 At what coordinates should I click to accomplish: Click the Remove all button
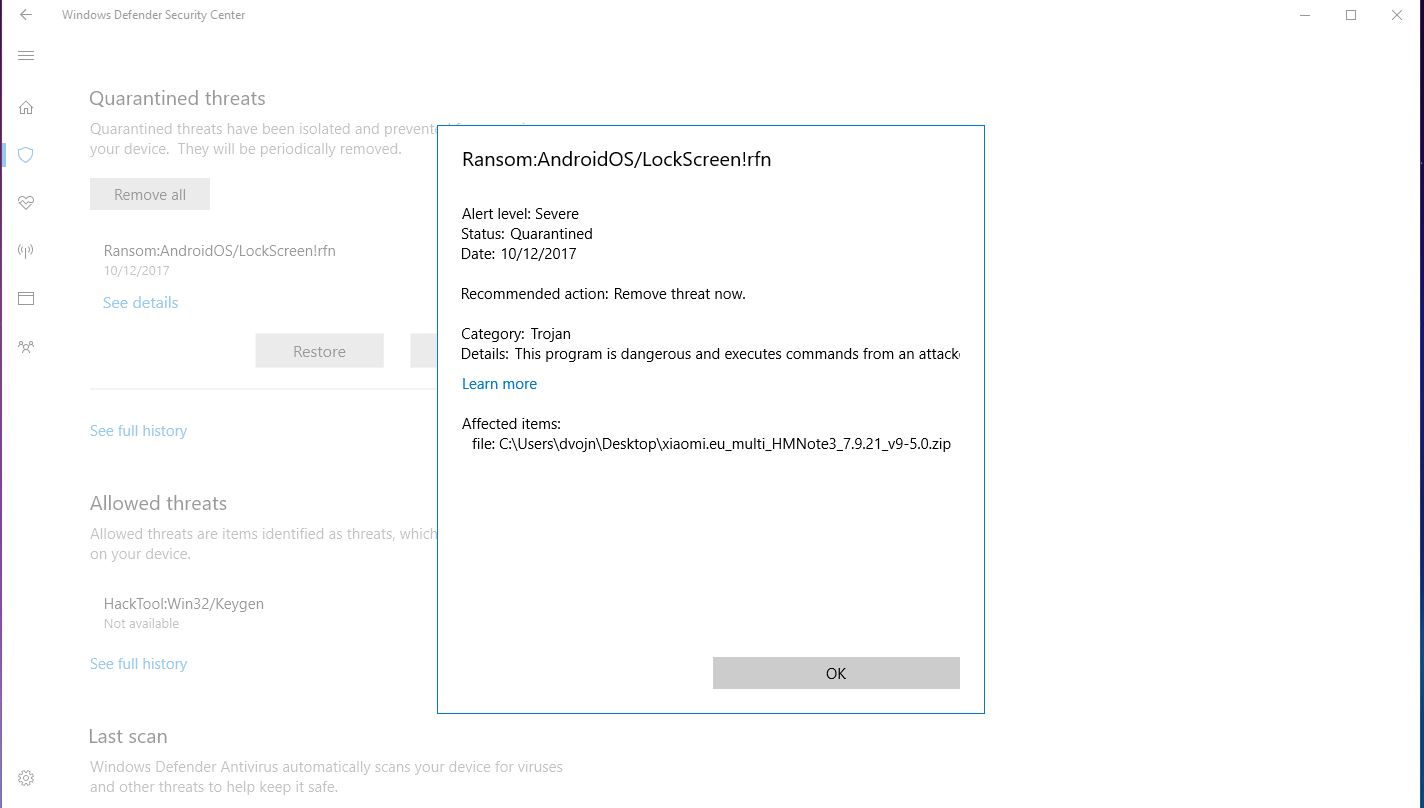(x=150, y=194)
